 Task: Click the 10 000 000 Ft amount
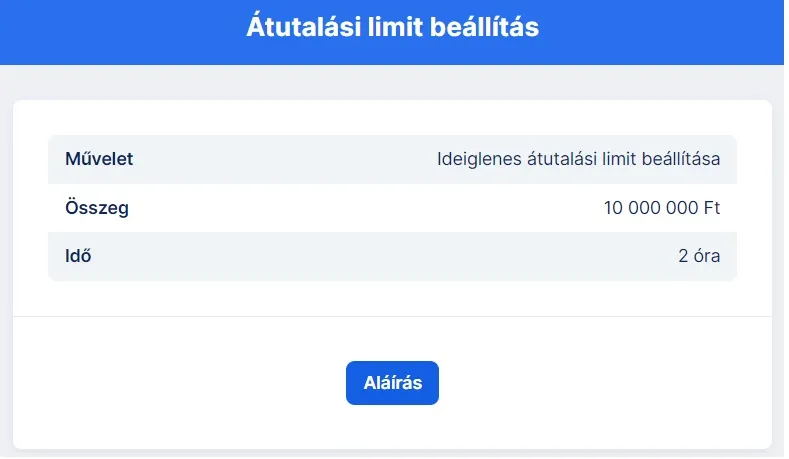662,208
